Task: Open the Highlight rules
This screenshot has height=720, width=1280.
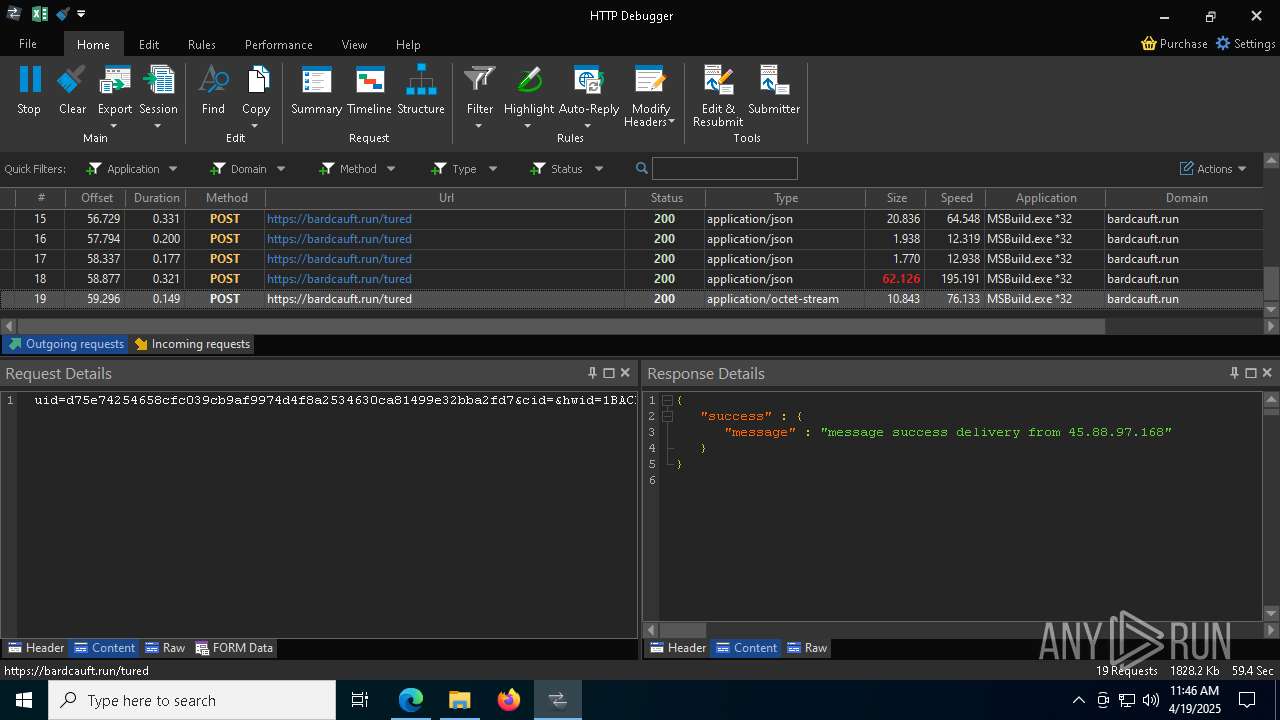Action: (x=529, y=96)
